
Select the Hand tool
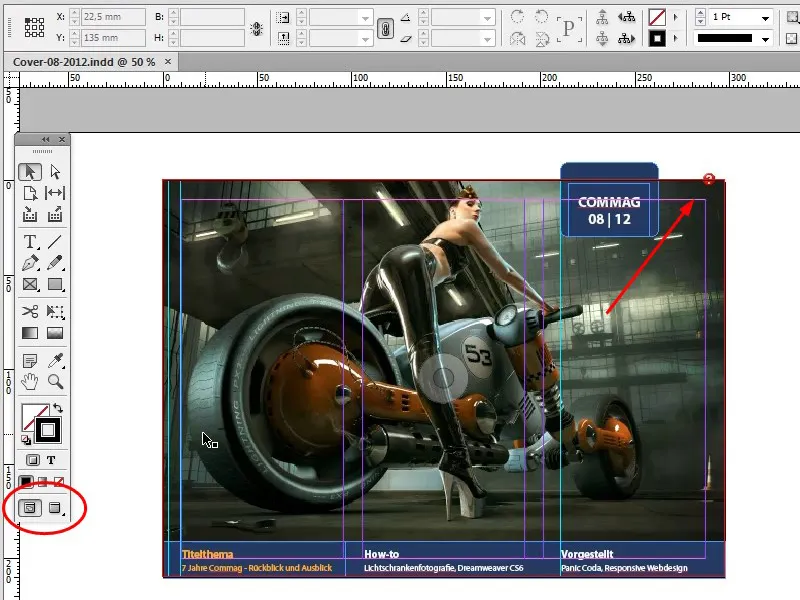pyautogui.click(x=30, y=381)
